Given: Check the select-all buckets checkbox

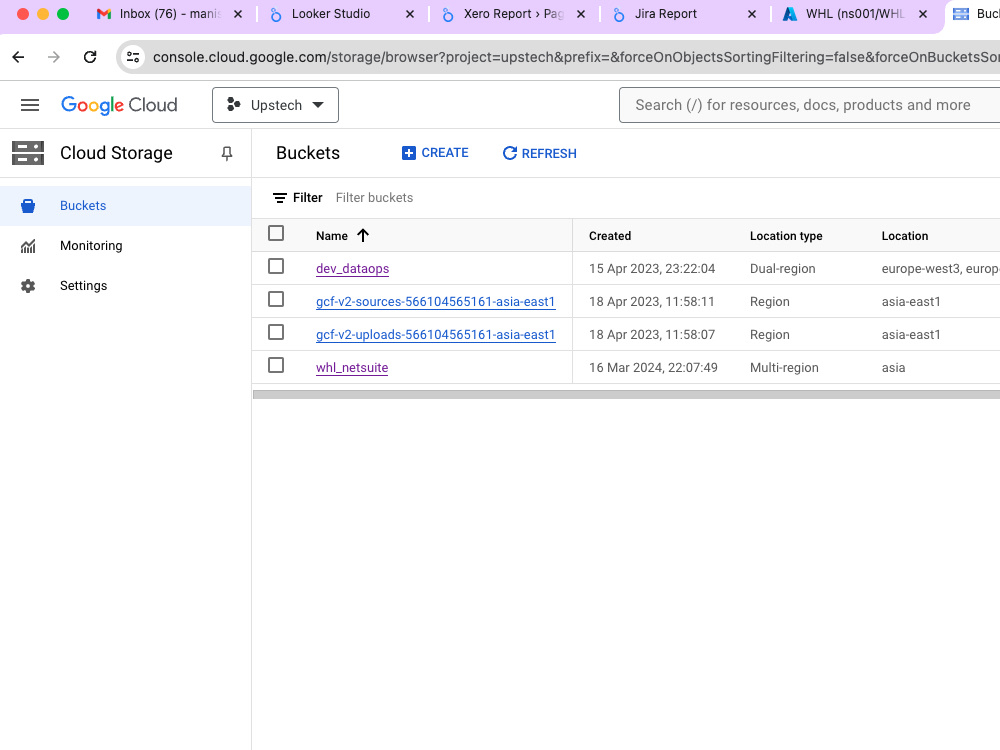Looking at the screenshot, I should pyautogui.click(x=276, y=233).
